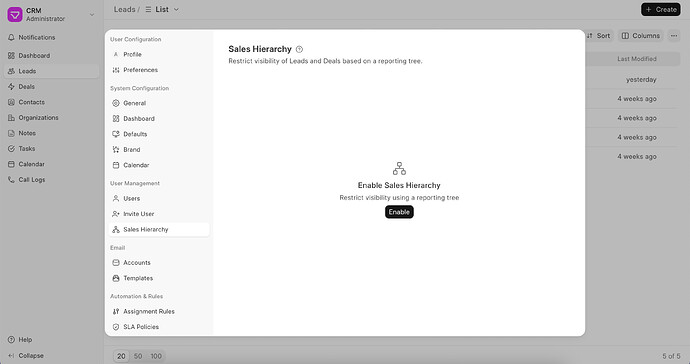Enable Sales Hierarchy with Enable button

399,212
